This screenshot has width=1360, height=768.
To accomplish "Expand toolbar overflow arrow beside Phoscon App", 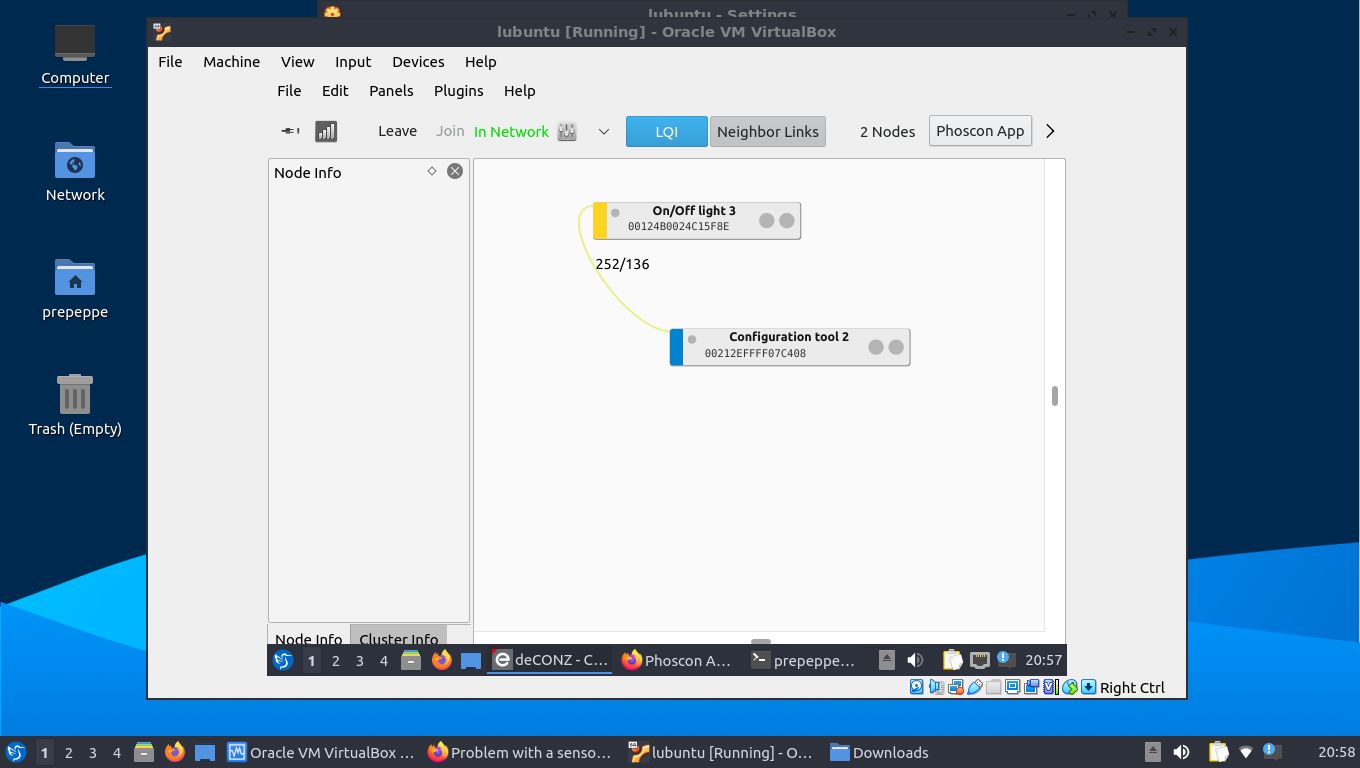I will (x=1050, y=131).
